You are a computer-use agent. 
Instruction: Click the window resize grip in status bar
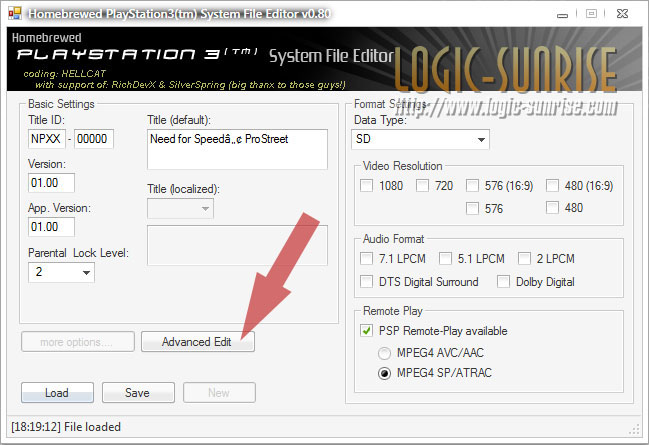coord(634,429)
